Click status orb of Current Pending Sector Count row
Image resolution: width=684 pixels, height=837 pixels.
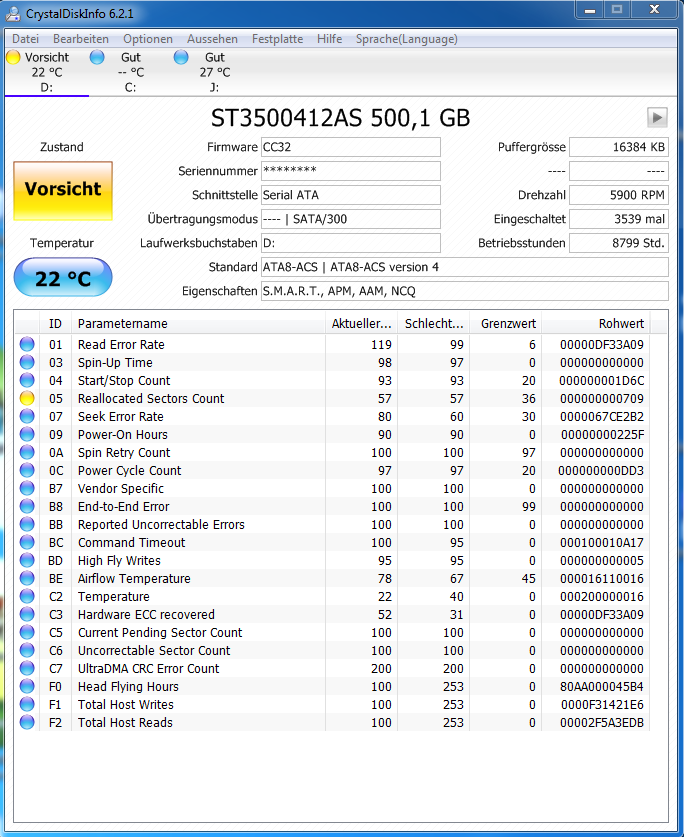coord(27,632)
